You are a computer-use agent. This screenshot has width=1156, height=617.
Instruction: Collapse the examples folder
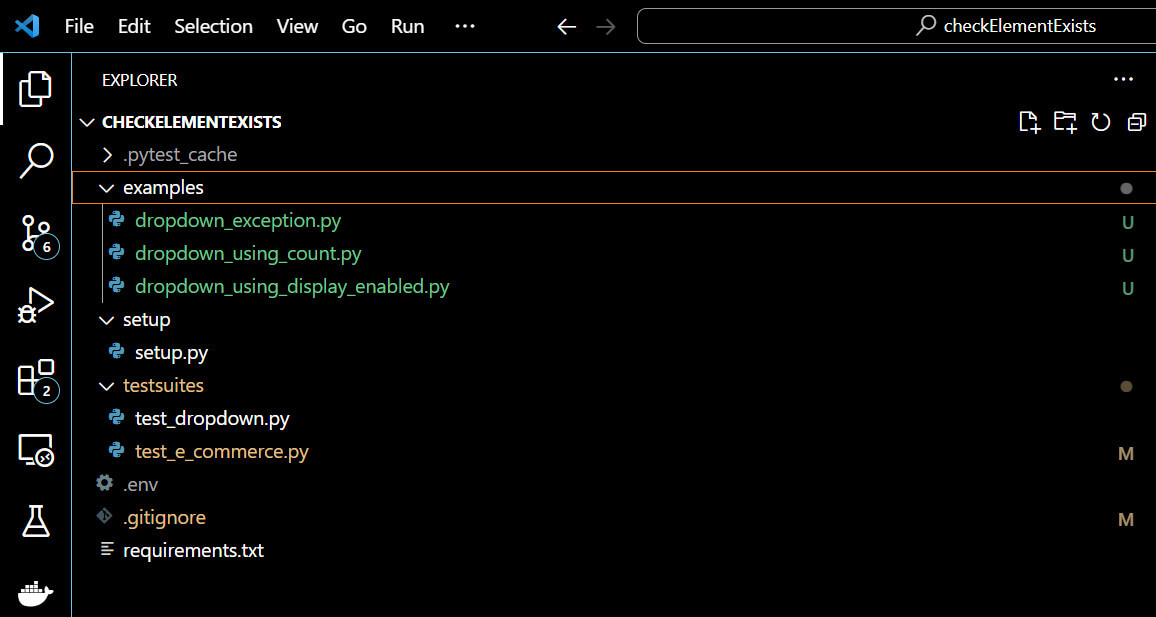(107, 187)
